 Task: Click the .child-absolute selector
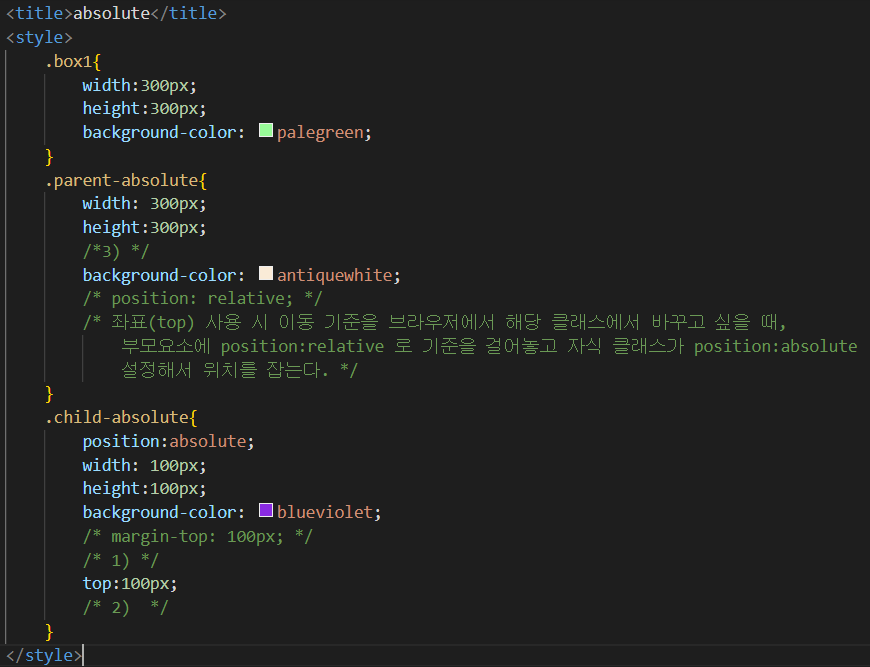point(117,417)
